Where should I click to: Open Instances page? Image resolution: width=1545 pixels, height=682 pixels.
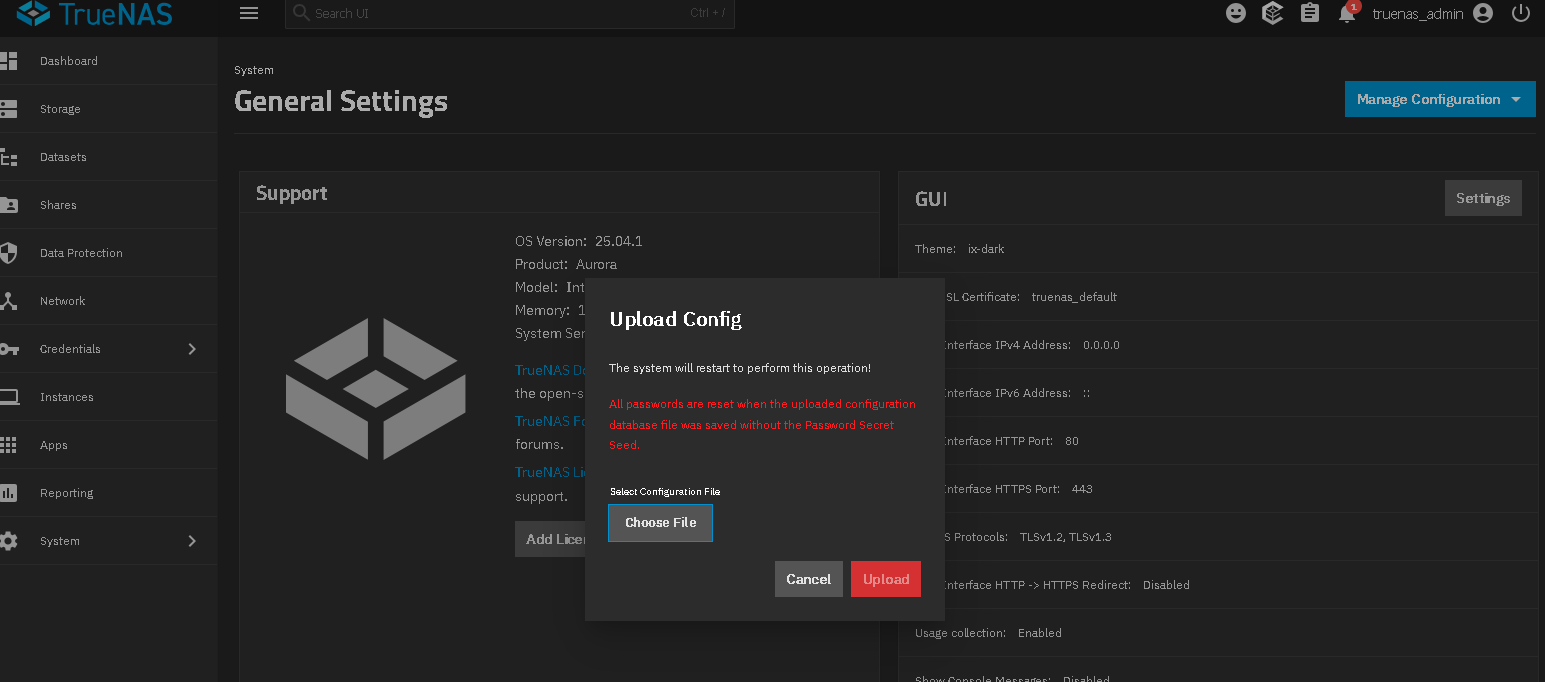click(108, 397)
